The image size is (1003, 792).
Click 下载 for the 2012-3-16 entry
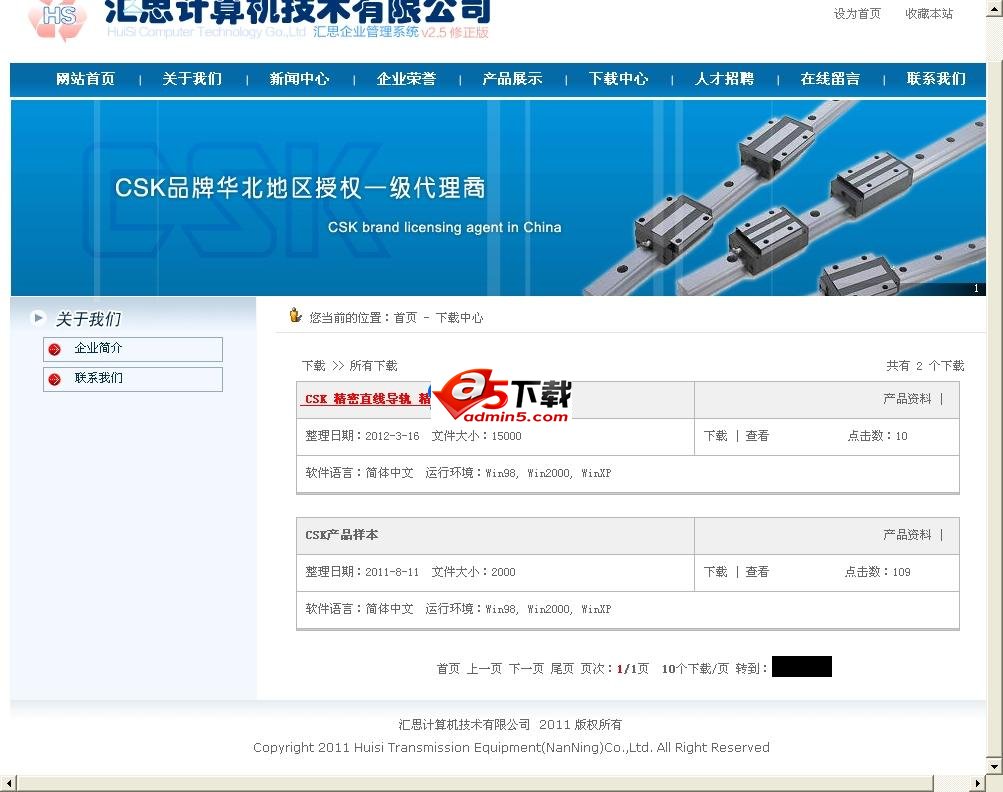point(716,436)
